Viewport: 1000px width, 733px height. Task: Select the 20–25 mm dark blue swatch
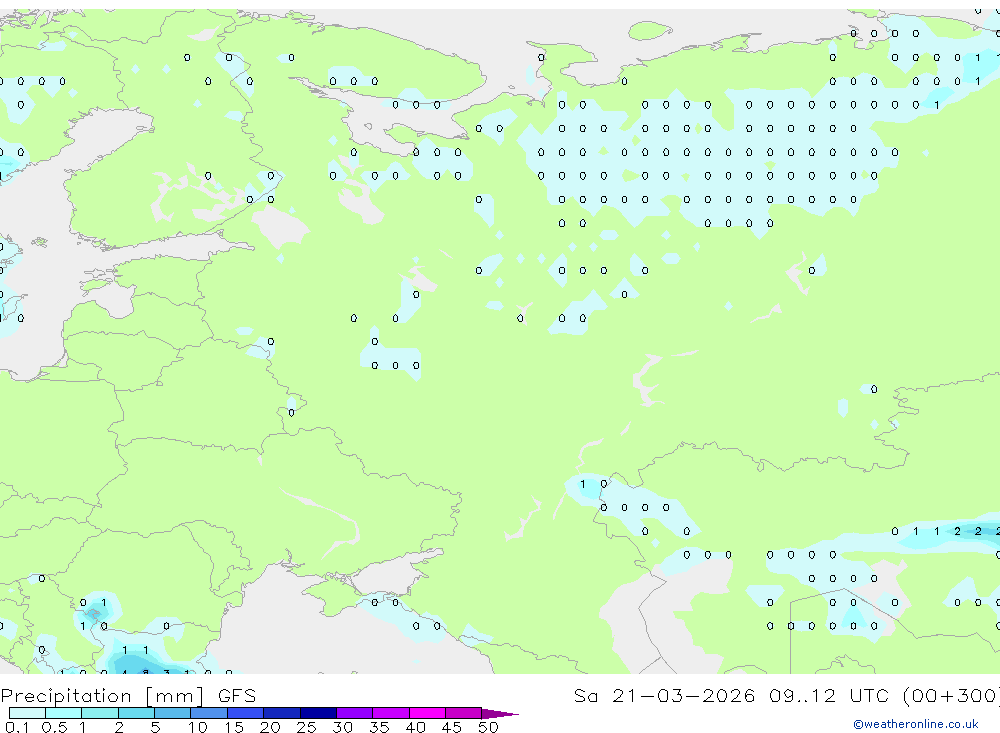(282, 713)
